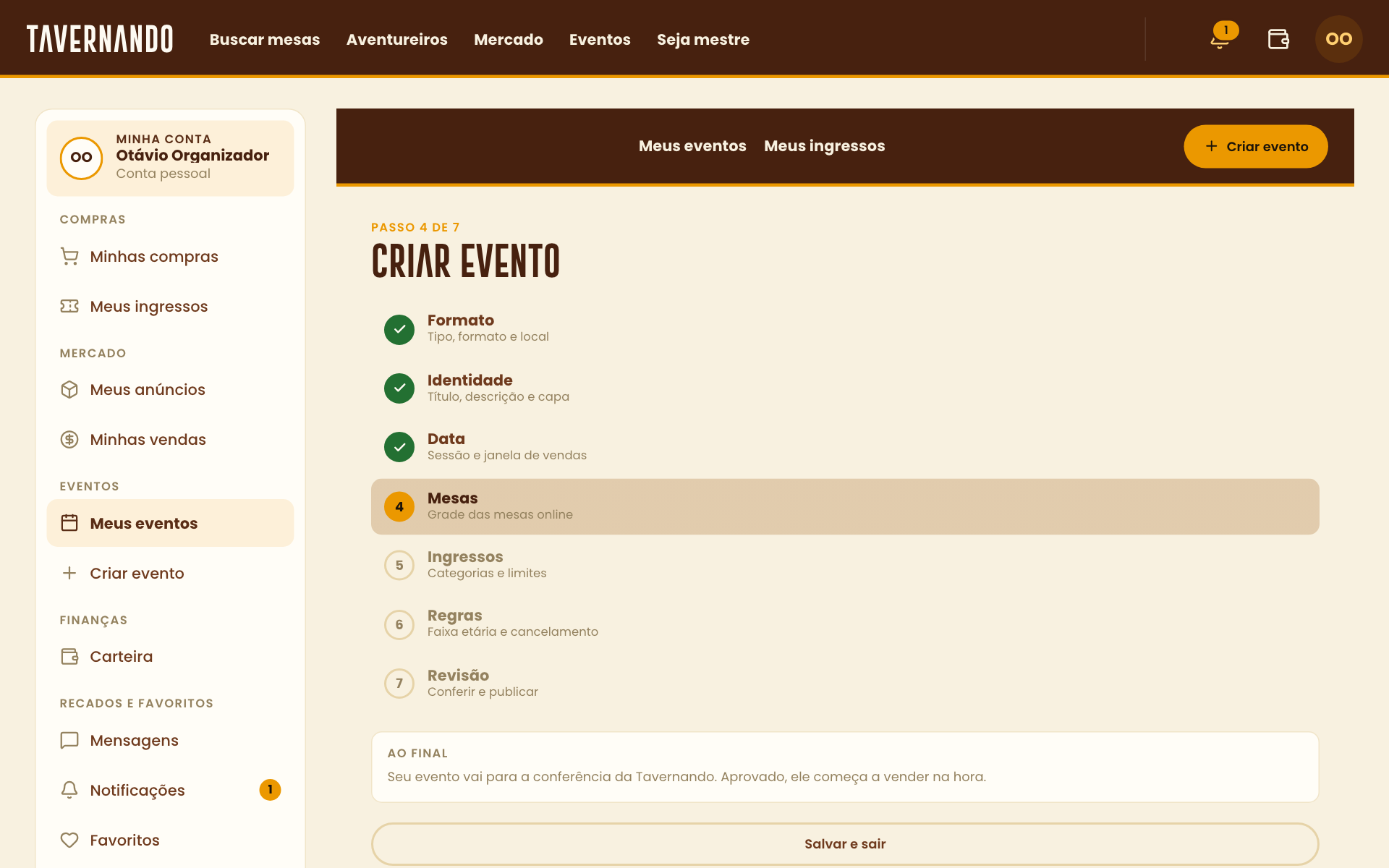
Task: Click the orange Criar evento button
Action: click(x=1256, y=147)
